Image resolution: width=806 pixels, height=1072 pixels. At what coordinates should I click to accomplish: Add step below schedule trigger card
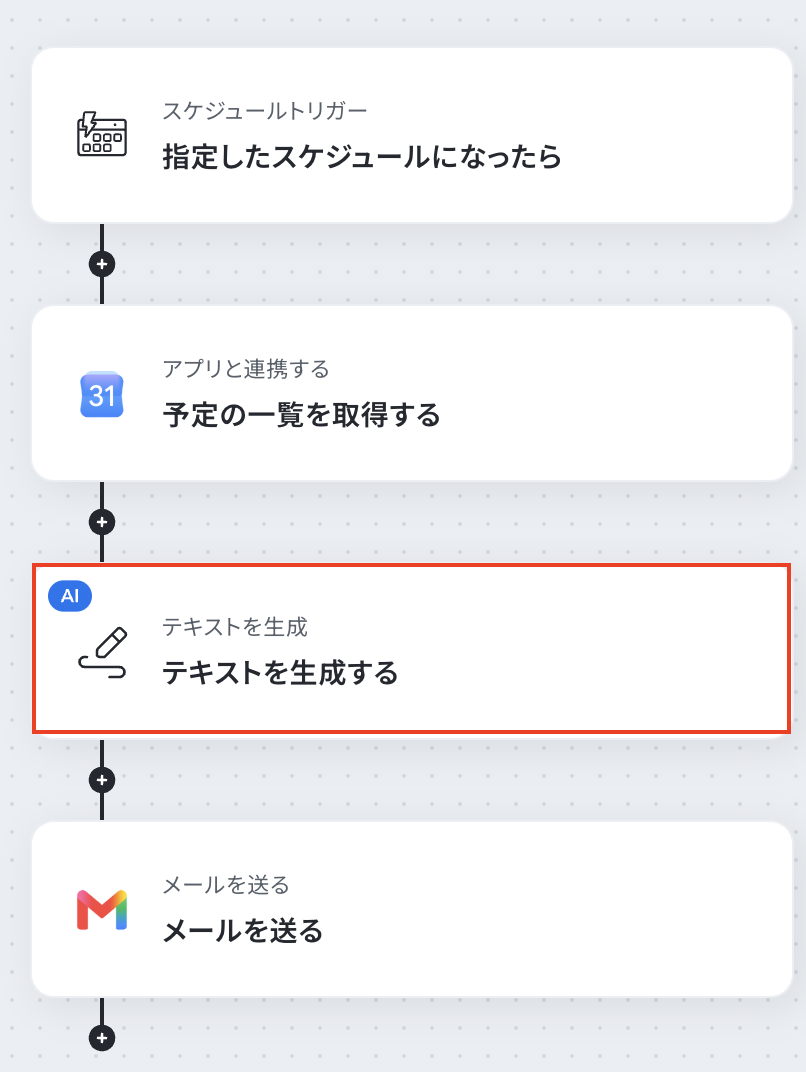pos(102,264)
